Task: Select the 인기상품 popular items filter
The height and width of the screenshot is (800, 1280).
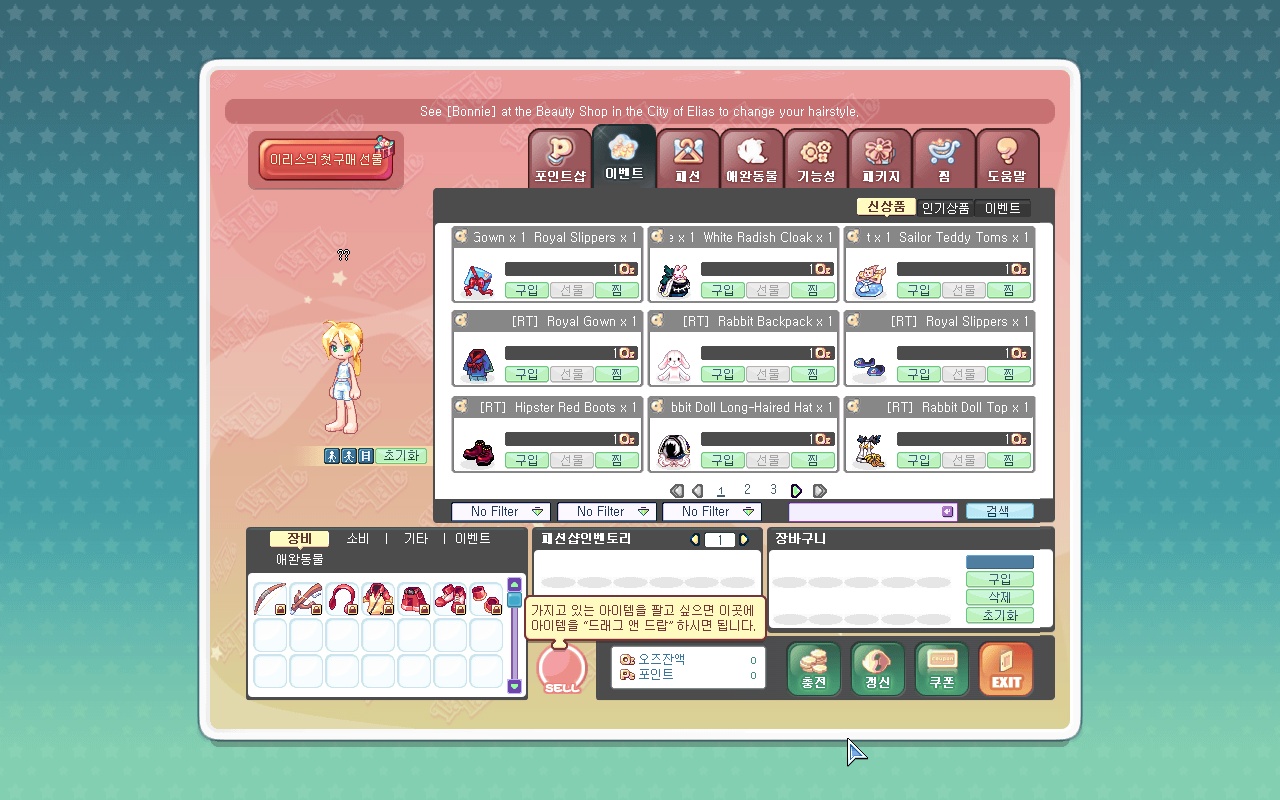Action: [x=945, y=208]
